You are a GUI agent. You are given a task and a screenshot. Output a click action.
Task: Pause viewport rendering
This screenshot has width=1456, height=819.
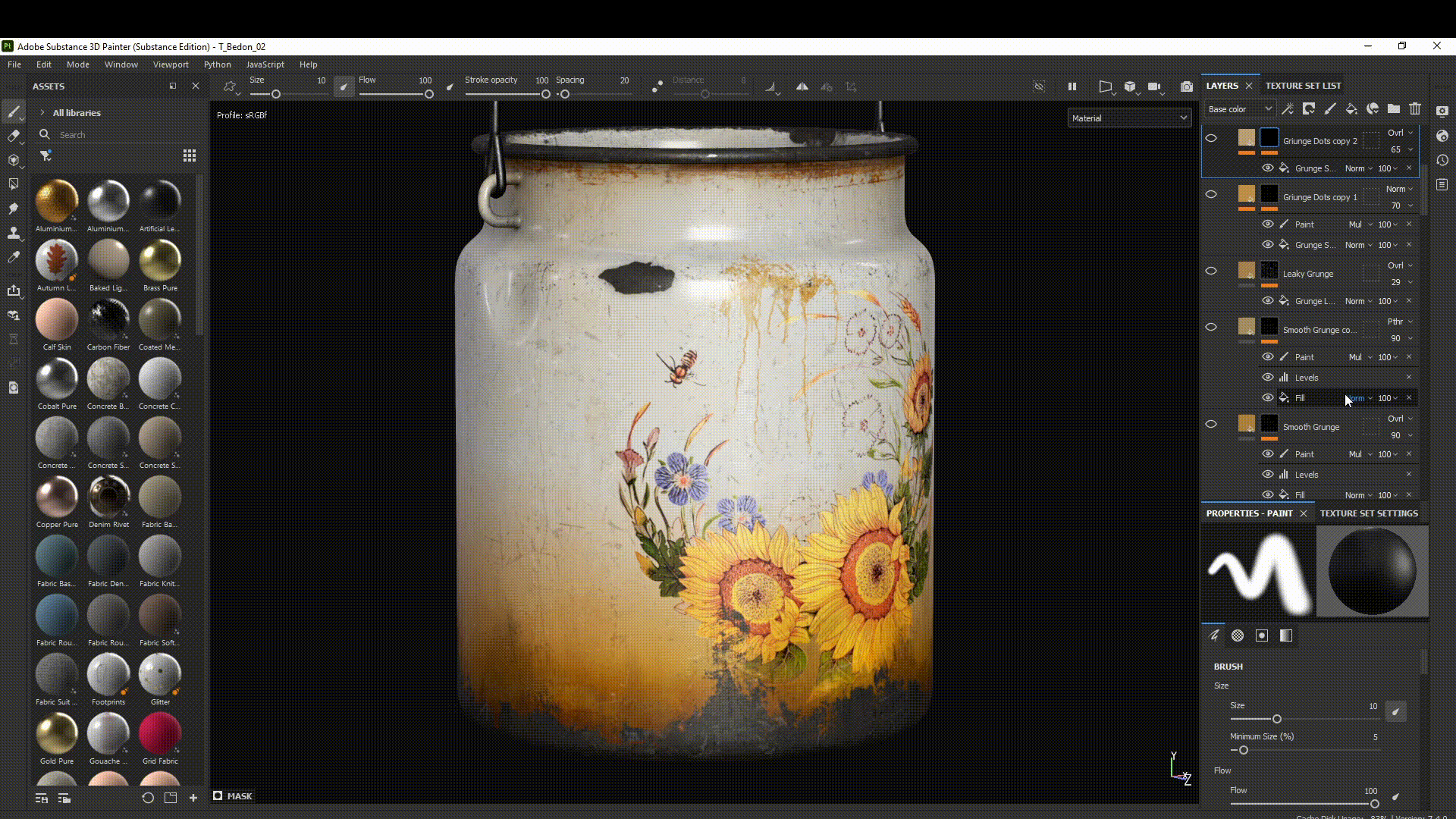(1072, 87)
